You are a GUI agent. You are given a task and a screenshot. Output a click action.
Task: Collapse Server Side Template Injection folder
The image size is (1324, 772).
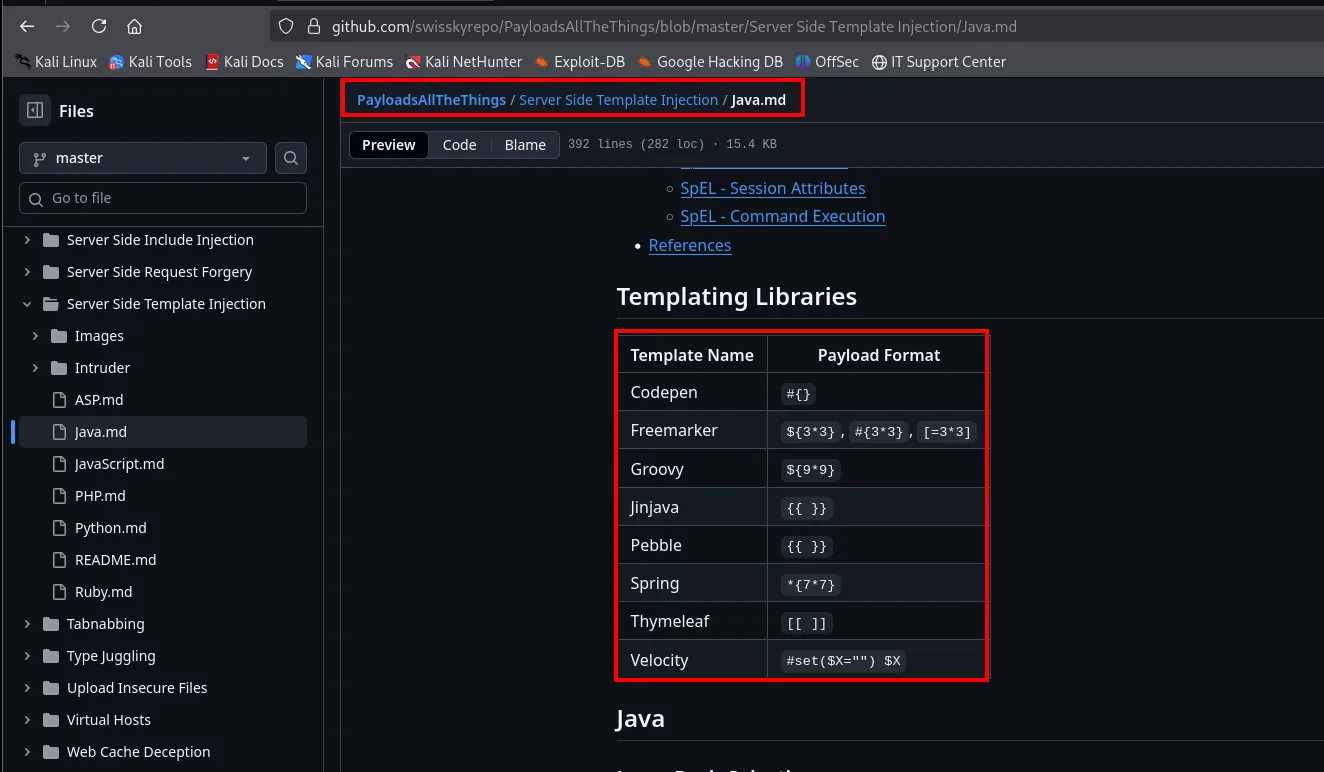(x=27, y=304)
